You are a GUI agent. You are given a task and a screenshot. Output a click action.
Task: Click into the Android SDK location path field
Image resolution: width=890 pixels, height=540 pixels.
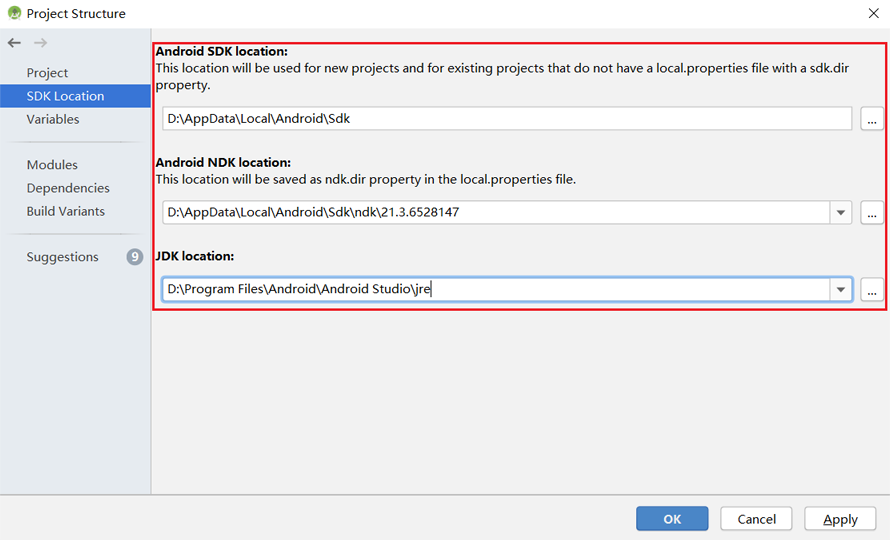[x=506, y=119]
